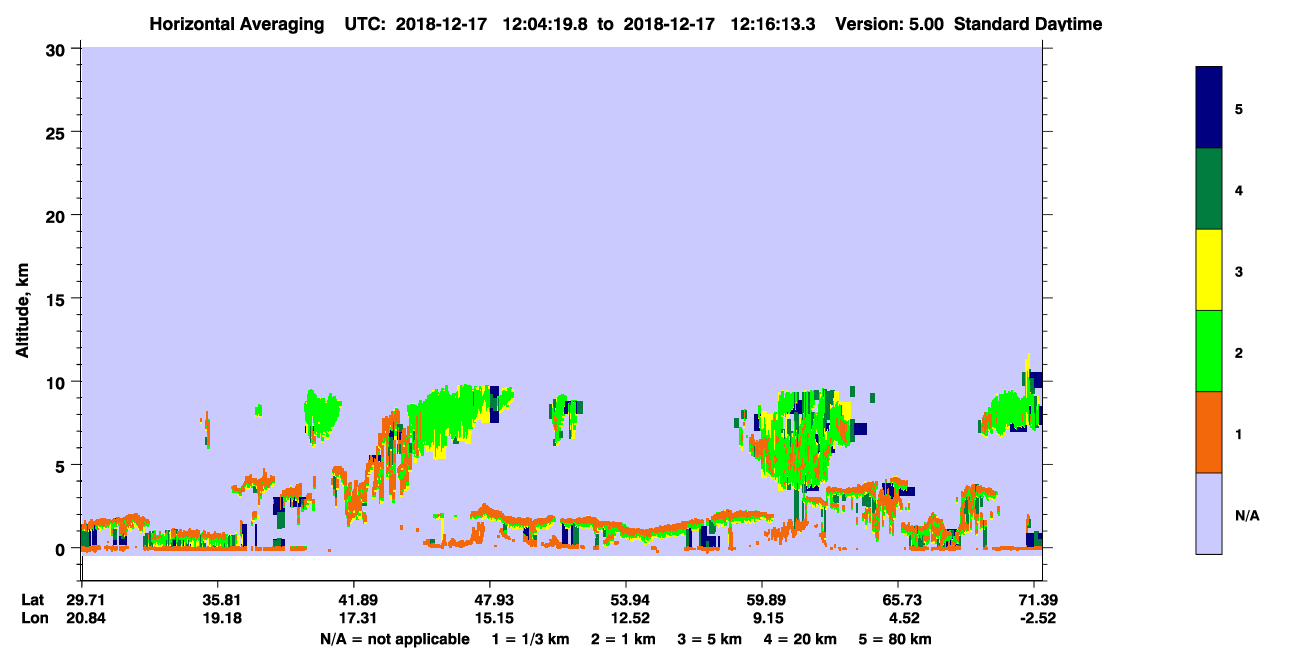
Task: Click the y-axis tick label 10
Action: [x=57, y=382]
